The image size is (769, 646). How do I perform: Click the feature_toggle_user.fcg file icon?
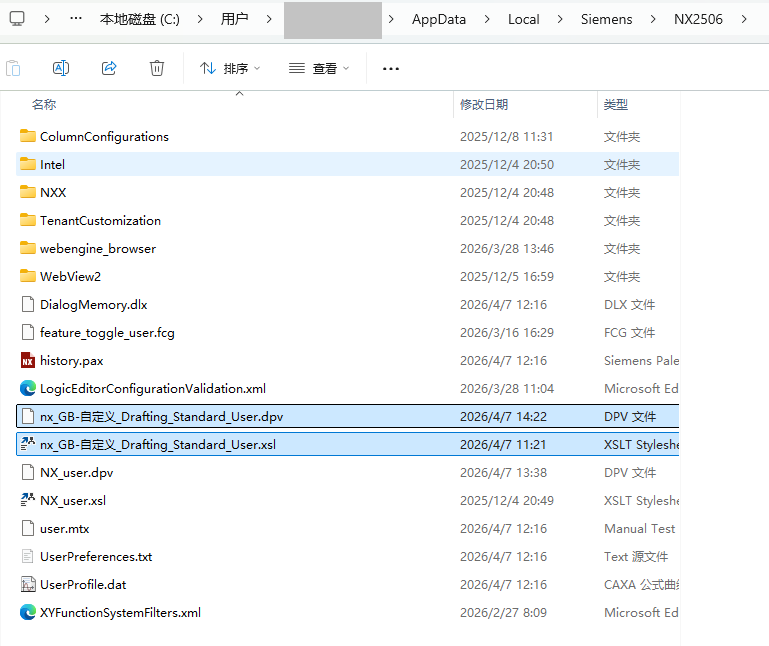28,332
